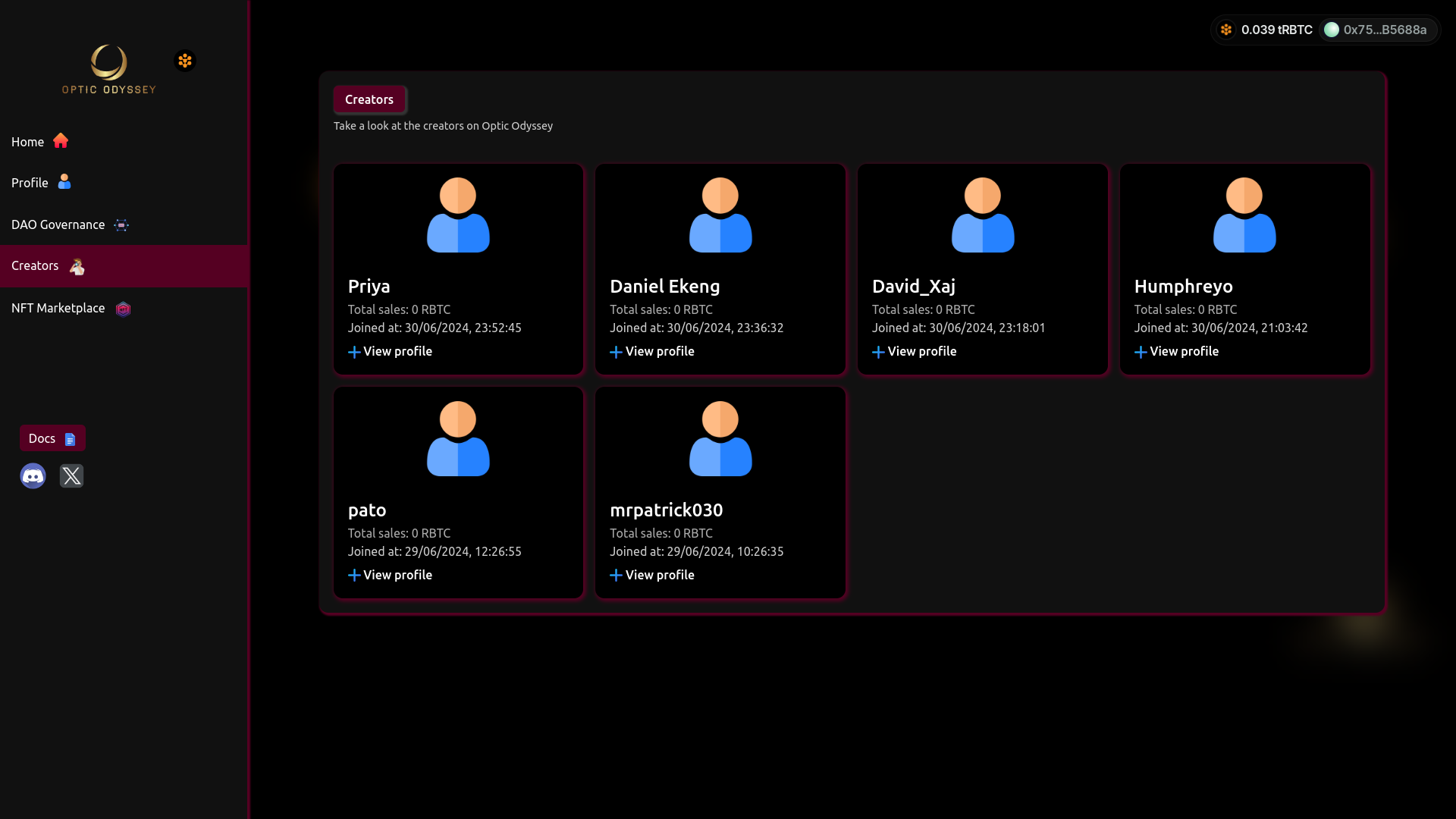Open the Discord community icon
Image resolution: width=1456 pixels, height=819 pixels.
[x=33, y=476]
